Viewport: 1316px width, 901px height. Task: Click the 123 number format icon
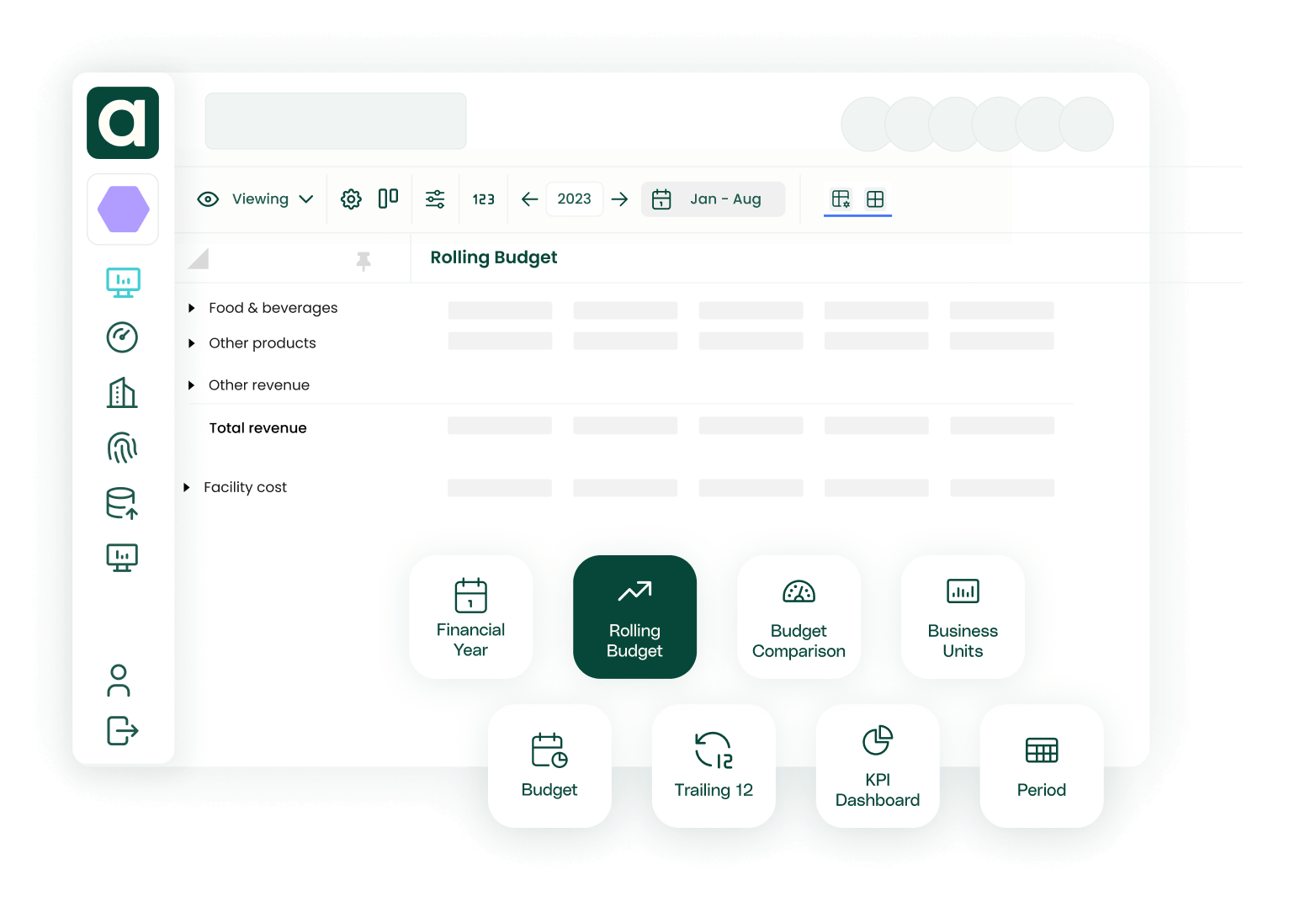click(x=483, y=199)
